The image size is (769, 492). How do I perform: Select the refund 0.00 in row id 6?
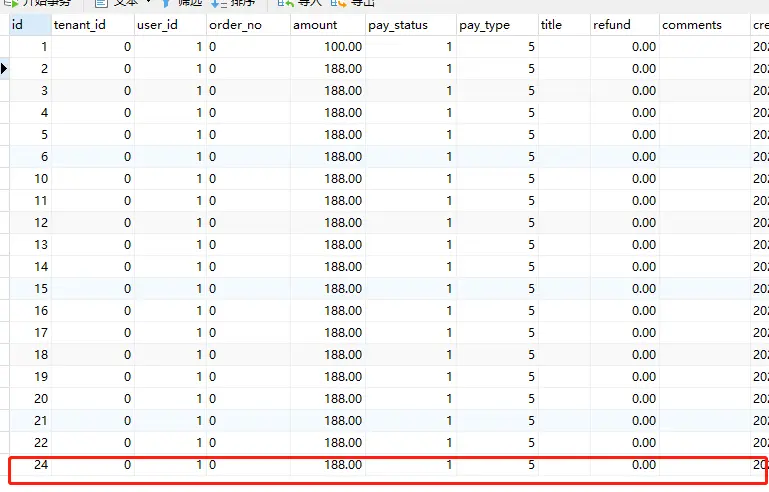coord(625,157)
